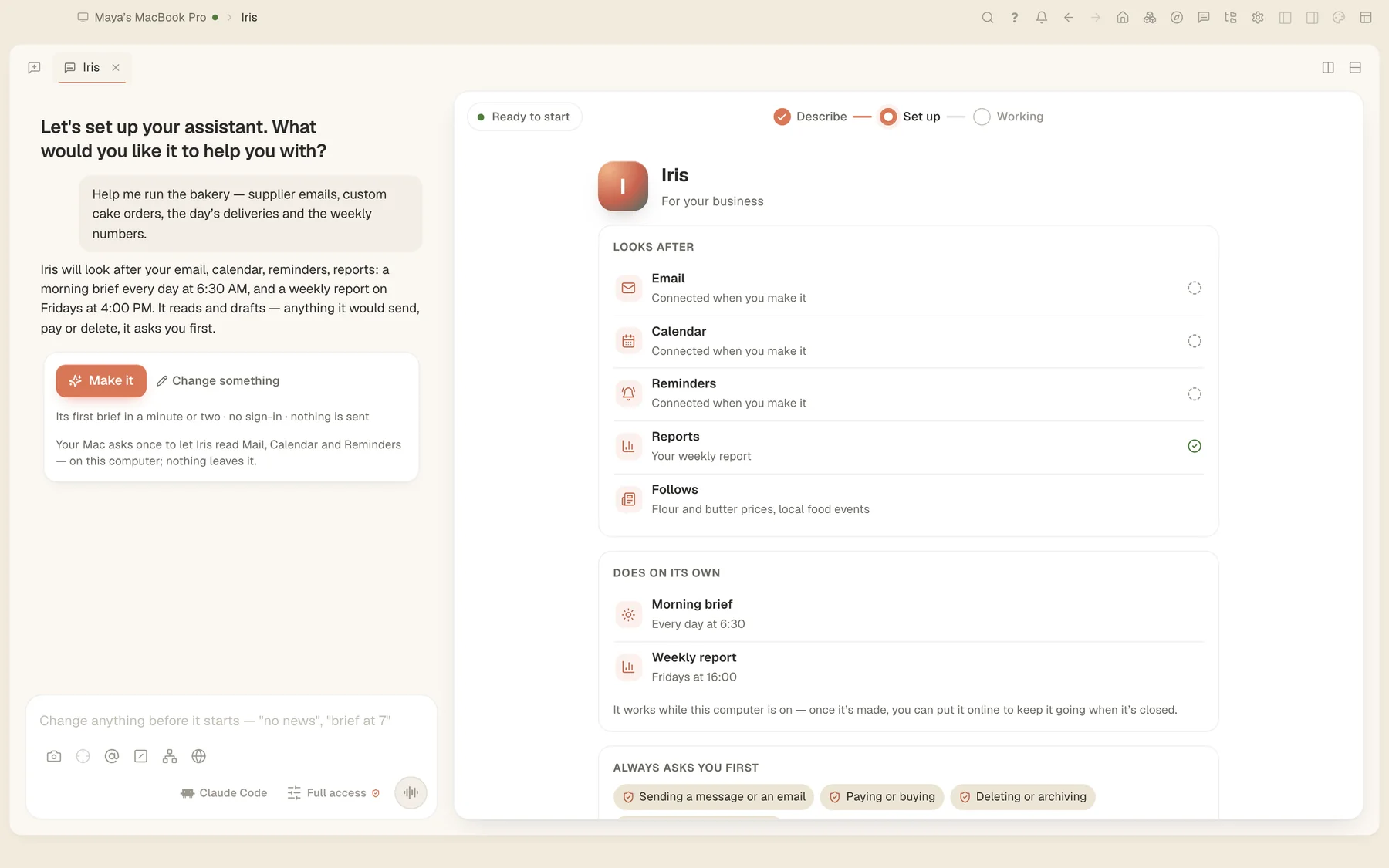The height and width of the screenshot is (868, 1389).
Task: Click Sending a message or an email chip
Action: [x=714, y=797]
